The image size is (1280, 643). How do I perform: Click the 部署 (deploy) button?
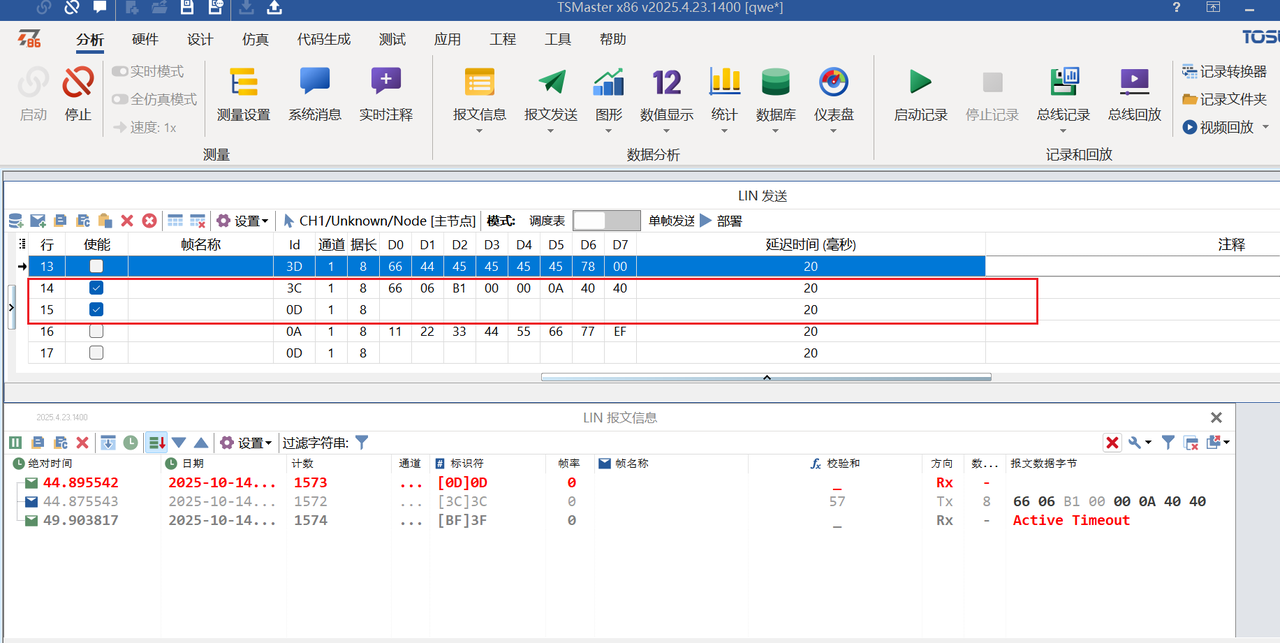point(727,220)
